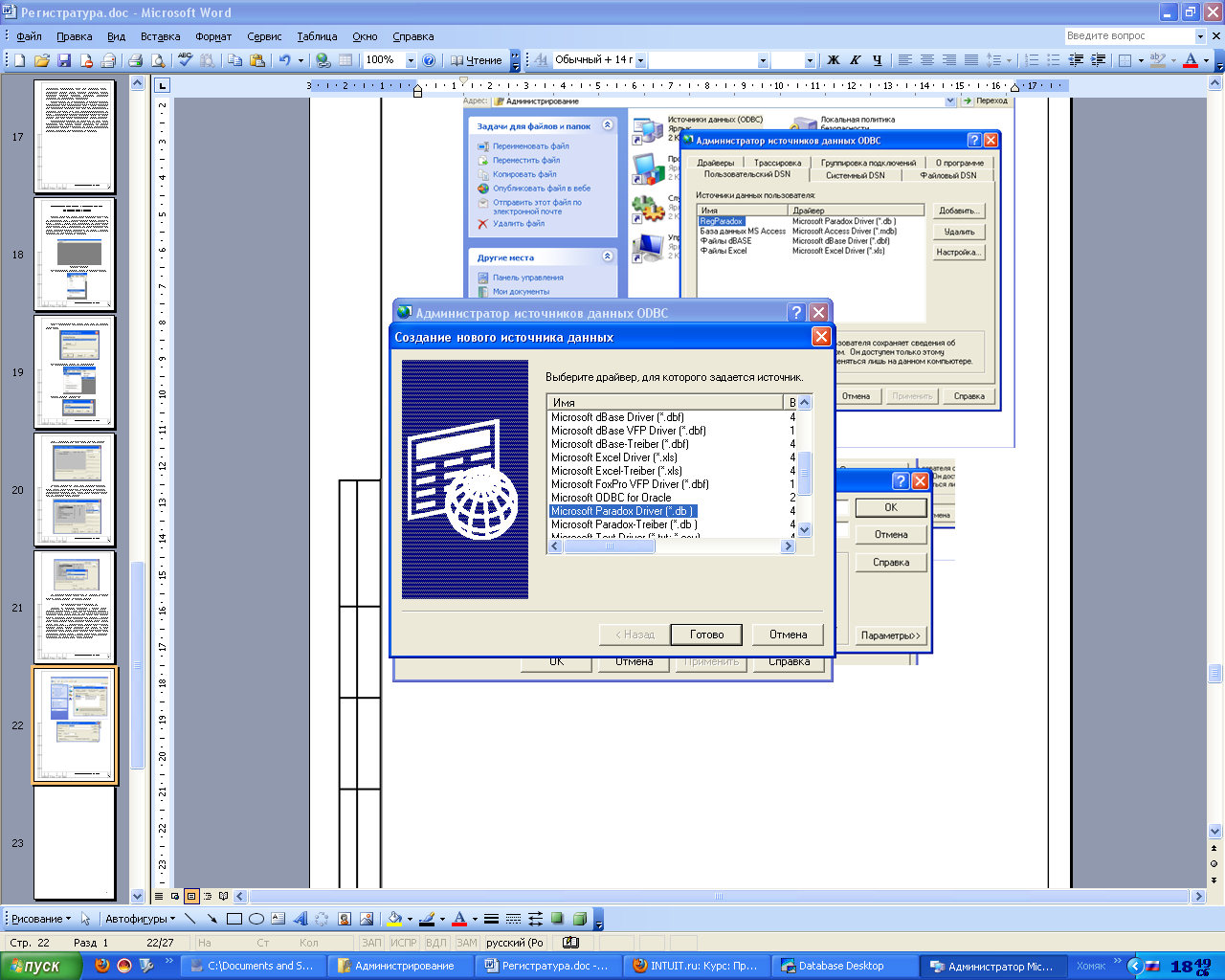Insert a hyperlink using the globe icon
1225x980 pixels.
[323, 60]
